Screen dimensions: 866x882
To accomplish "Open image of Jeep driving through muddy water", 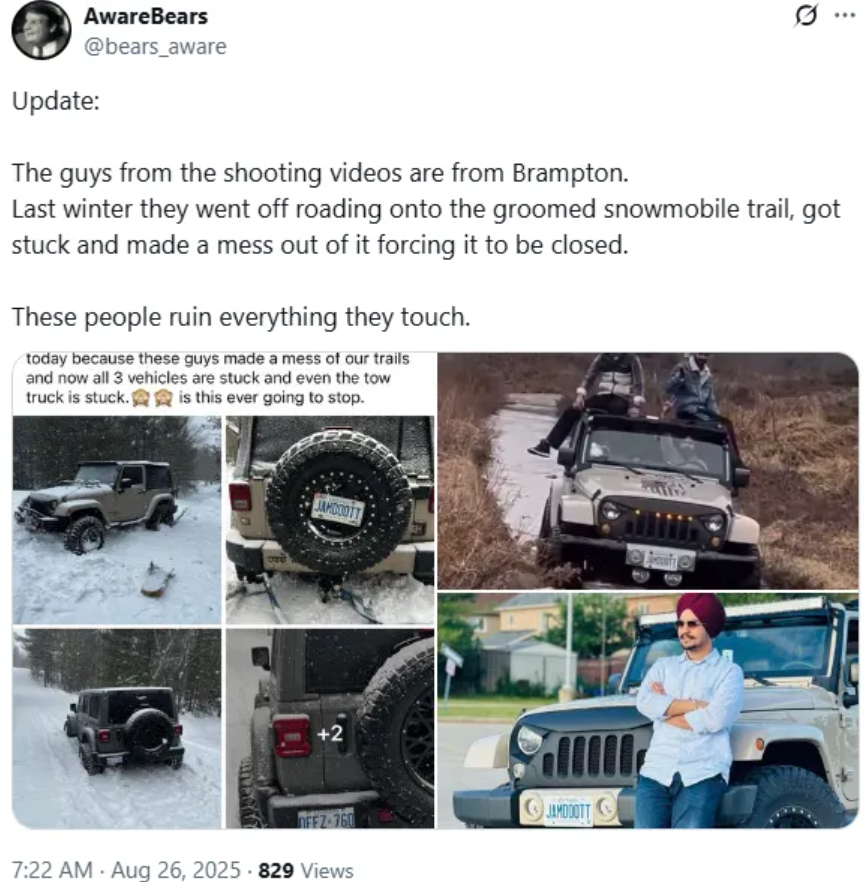I will [x=647, y=470].
